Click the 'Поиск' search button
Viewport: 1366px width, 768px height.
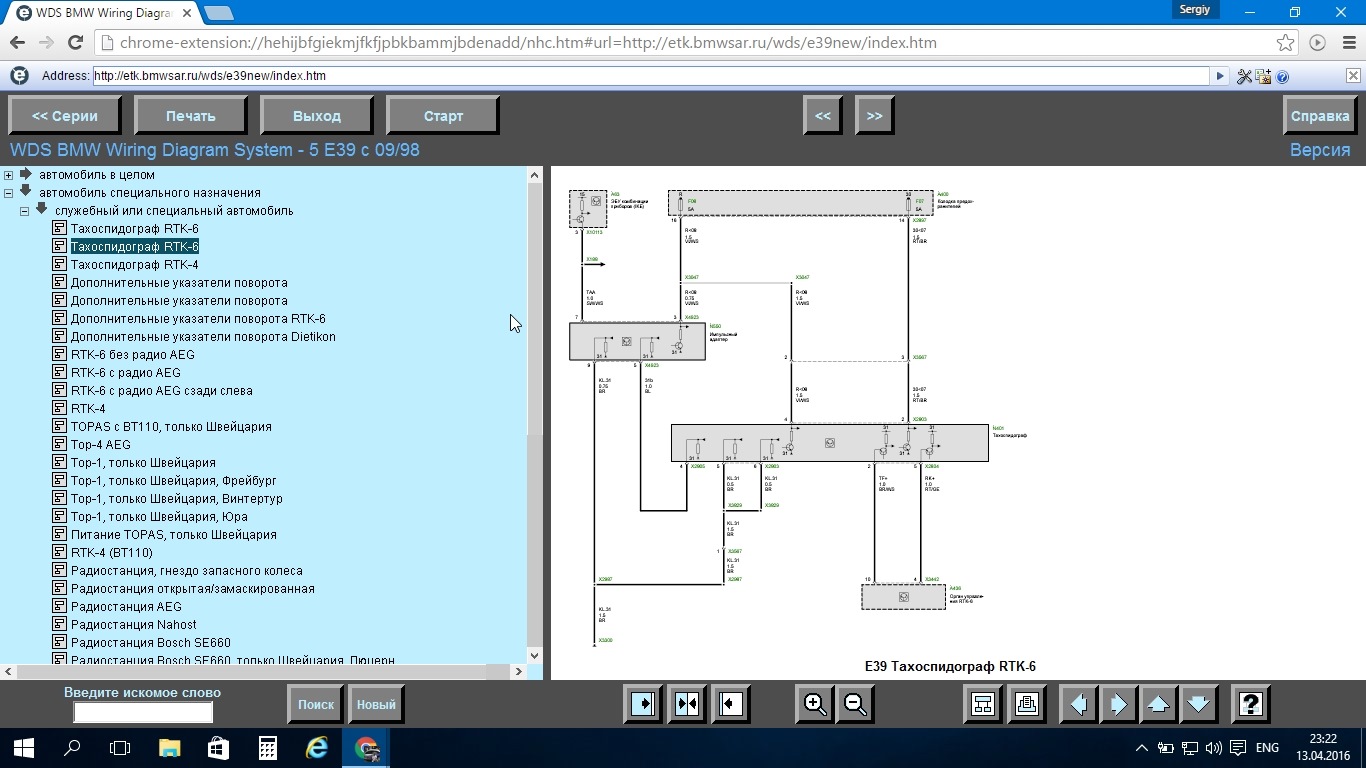(x=316, y=704)
